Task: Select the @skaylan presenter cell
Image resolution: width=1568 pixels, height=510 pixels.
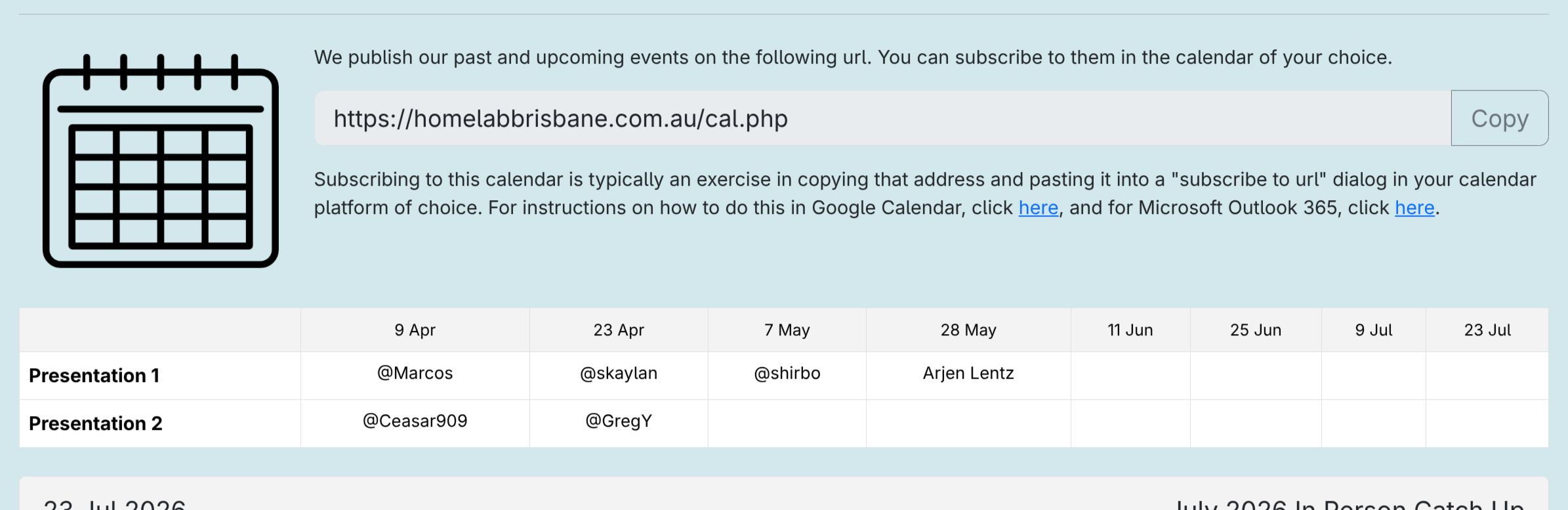Action: point(619,373)
